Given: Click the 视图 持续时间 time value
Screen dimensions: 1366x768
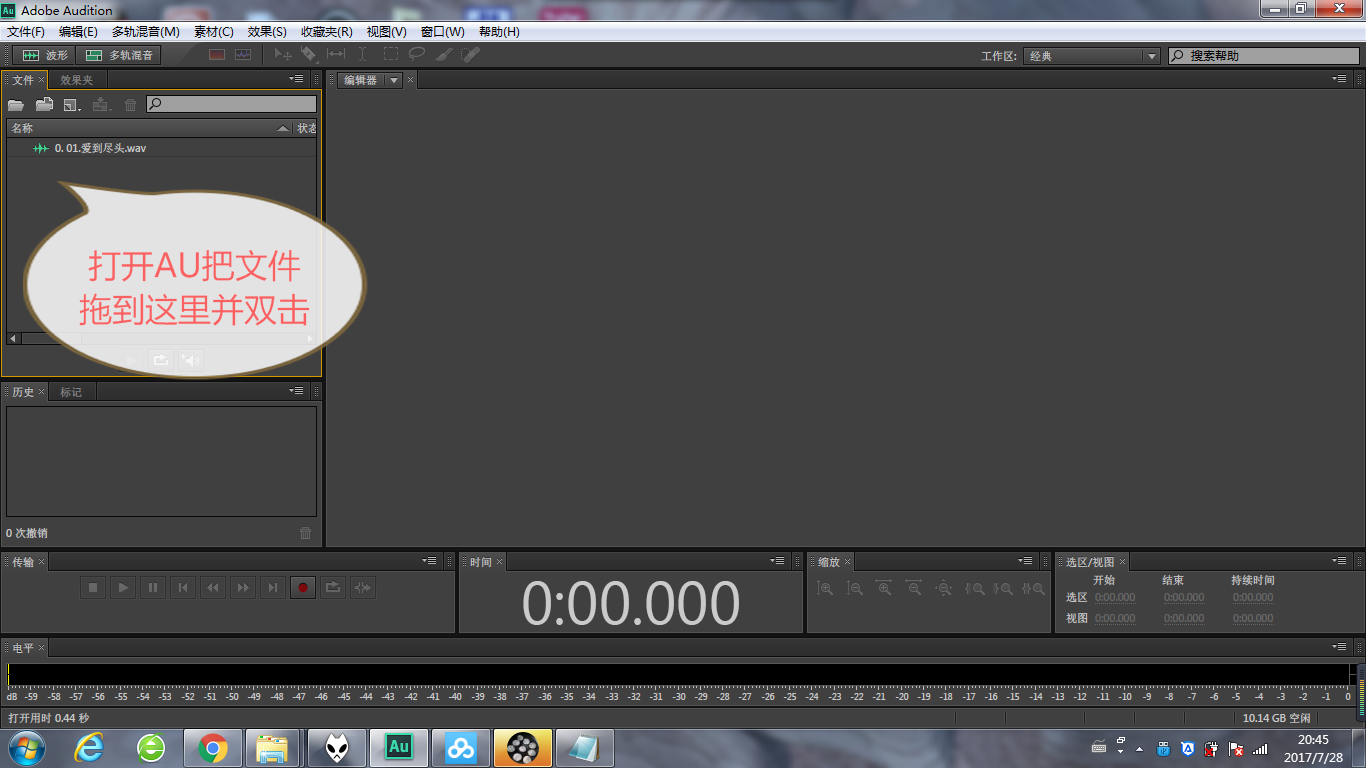Looking at the screenshot, I should pyautogui.click(x=1253, y=618).
